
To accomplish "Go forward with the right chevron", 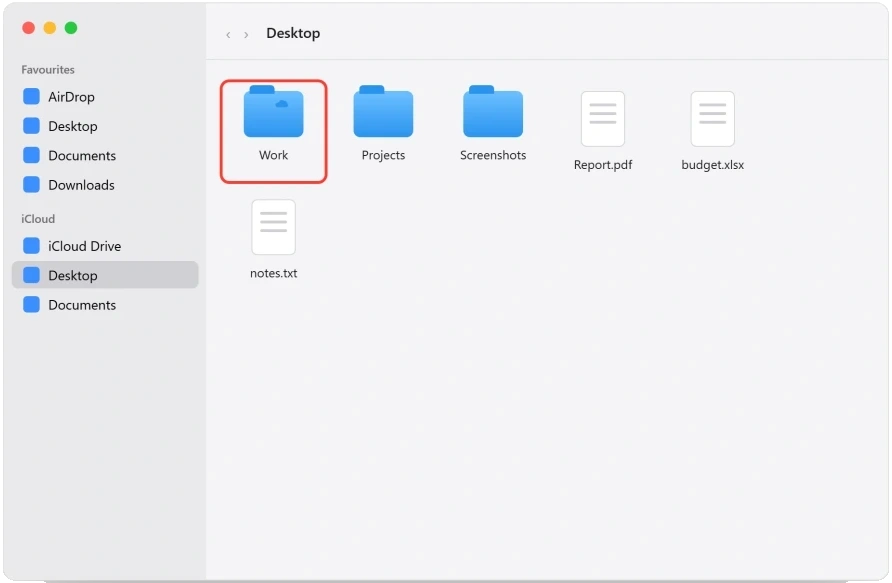I will coord(246,35).
